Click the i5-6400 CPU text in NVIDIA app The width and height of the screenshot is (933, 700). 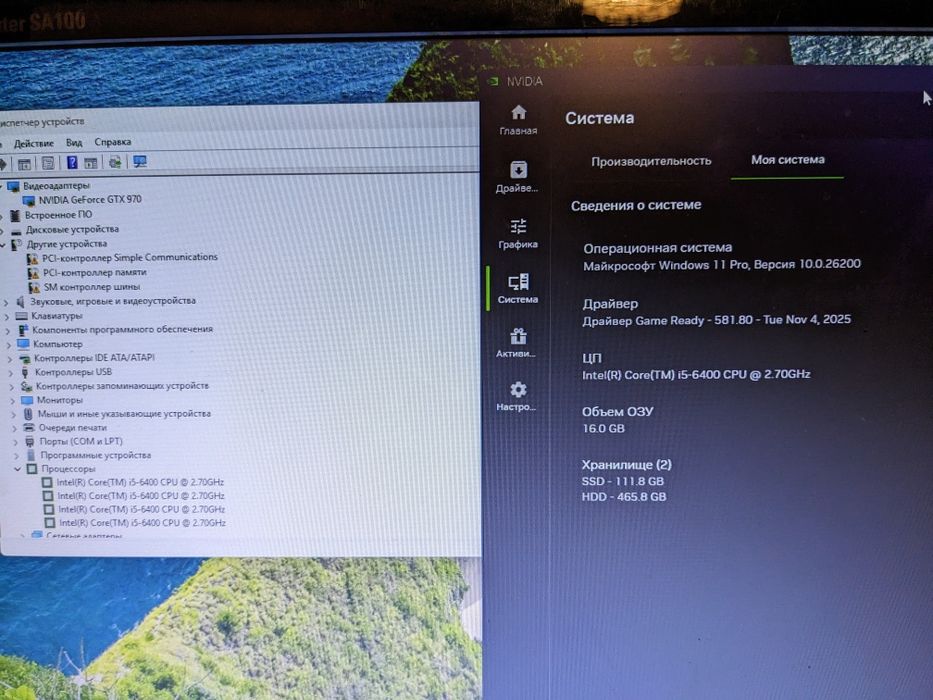tap(696, 374)
